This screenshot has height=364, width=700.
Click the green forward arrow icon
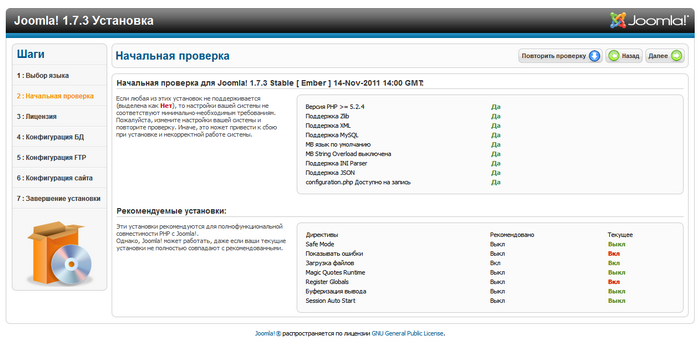pos(676,56)
